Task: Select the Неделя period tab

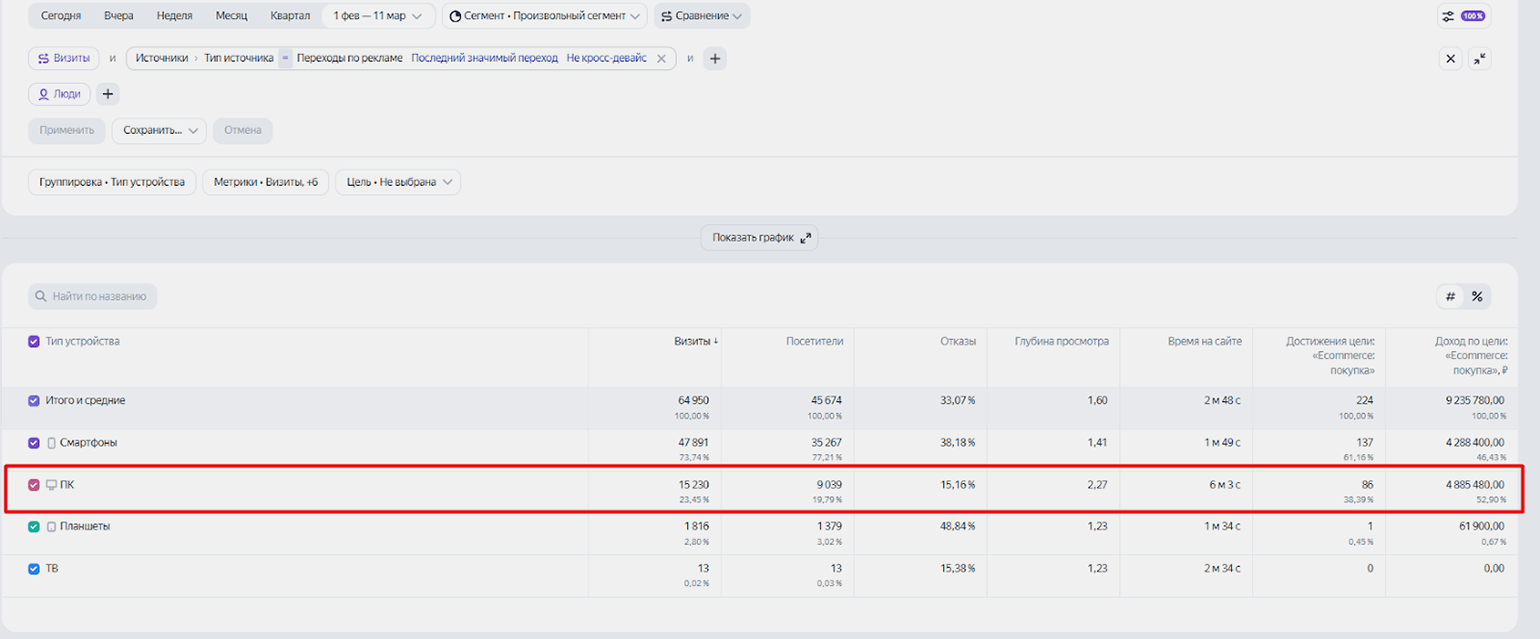Action: pyautogui.click(x=174, y=16)
